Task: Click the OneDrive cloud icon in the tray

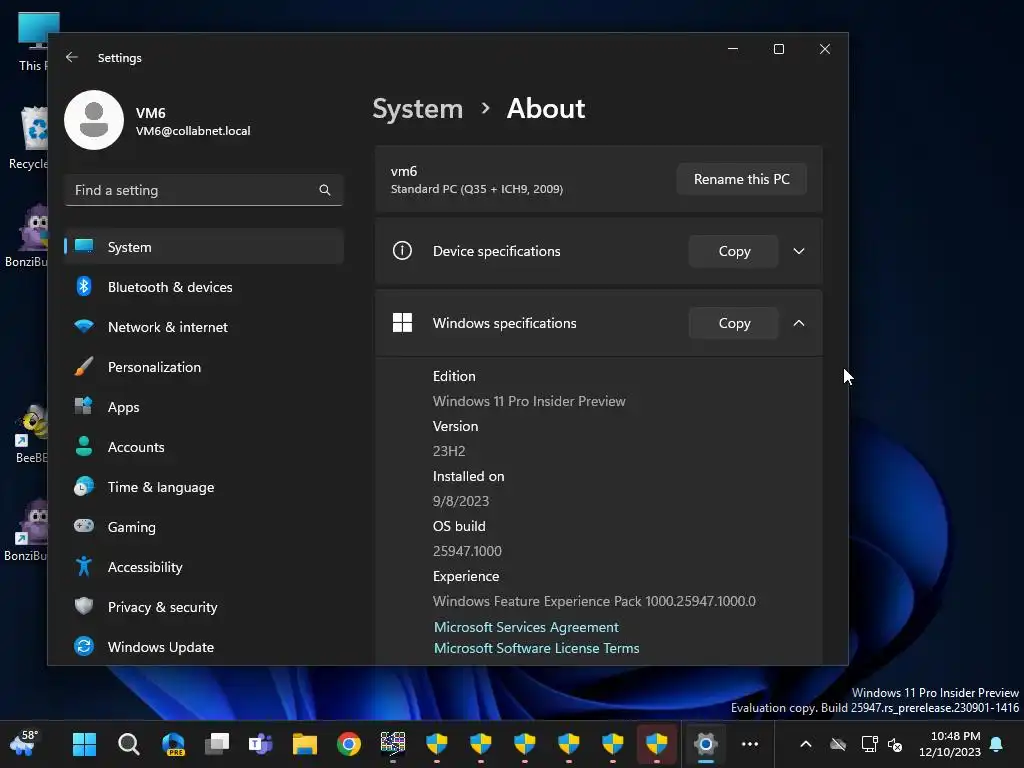Action: [x=838, y=744]
